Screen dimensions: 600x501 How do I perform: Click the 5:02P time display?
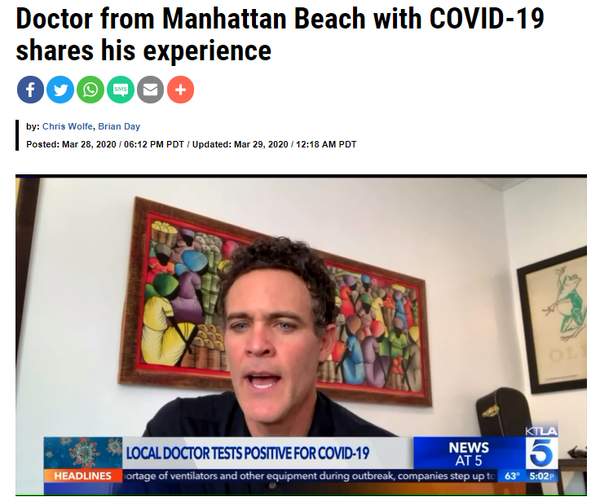tap(542, 476)
